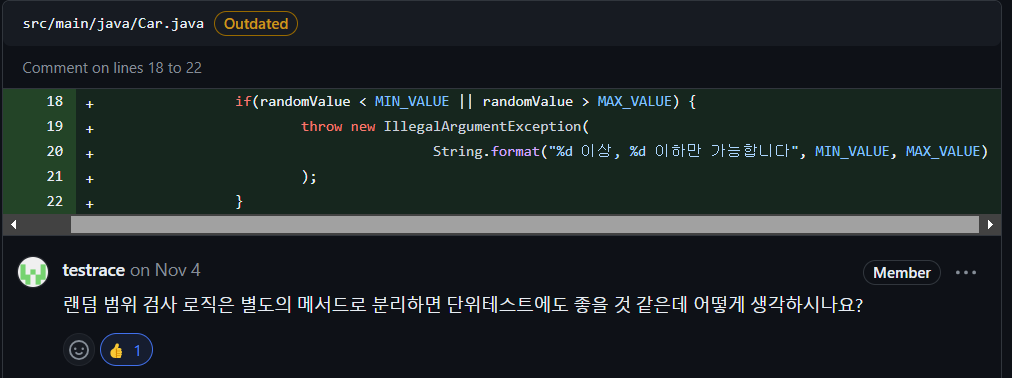Select line number 22
The image size is (1012, 378).
pyautogui.click(x=56, y=201)
